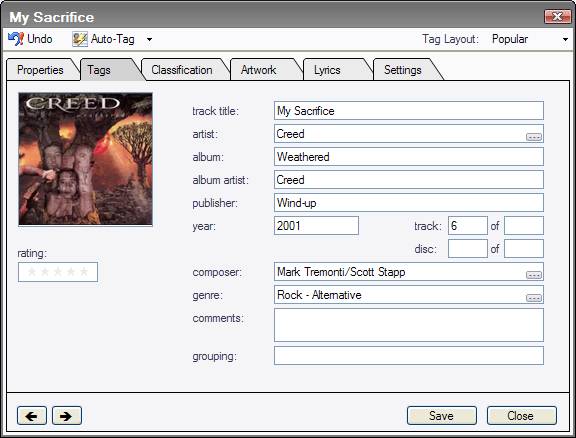Switch to the Properties tab
This screenshot has width=576, height=438.
coord(40,70)
